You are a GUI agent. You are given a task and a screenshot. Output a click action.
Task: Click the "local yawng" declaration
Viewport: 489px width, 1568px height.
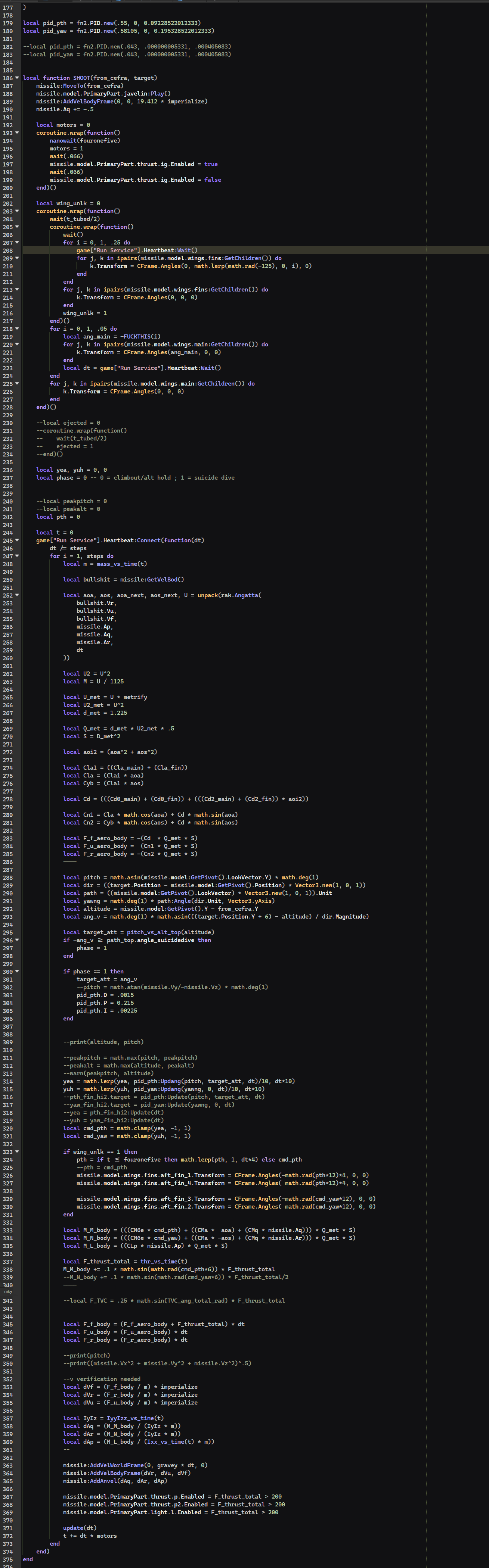pyautogui.click(x=169, y=901)
